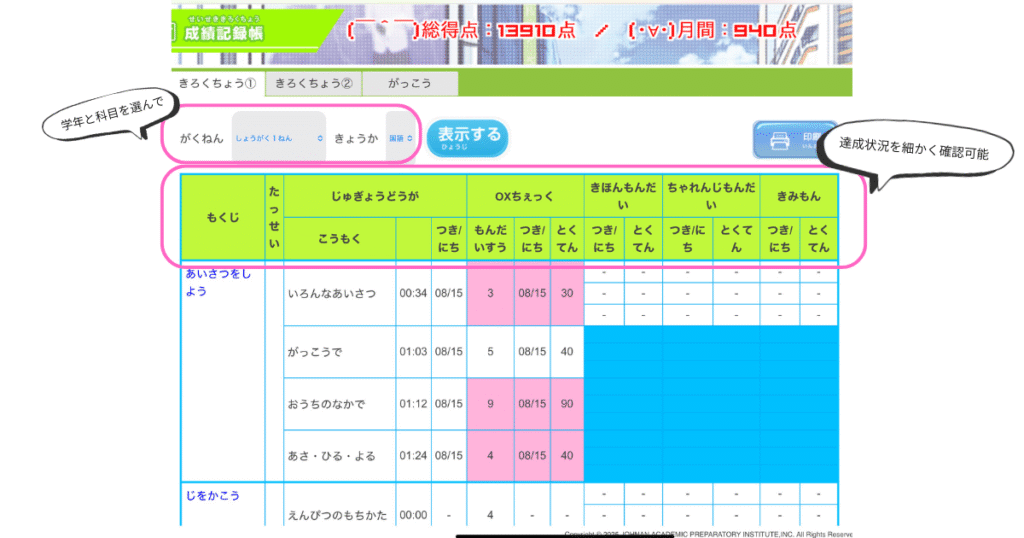Open the がっこう tab
The width and height of the screenshot is (1024, 538).
pos(409,84)
